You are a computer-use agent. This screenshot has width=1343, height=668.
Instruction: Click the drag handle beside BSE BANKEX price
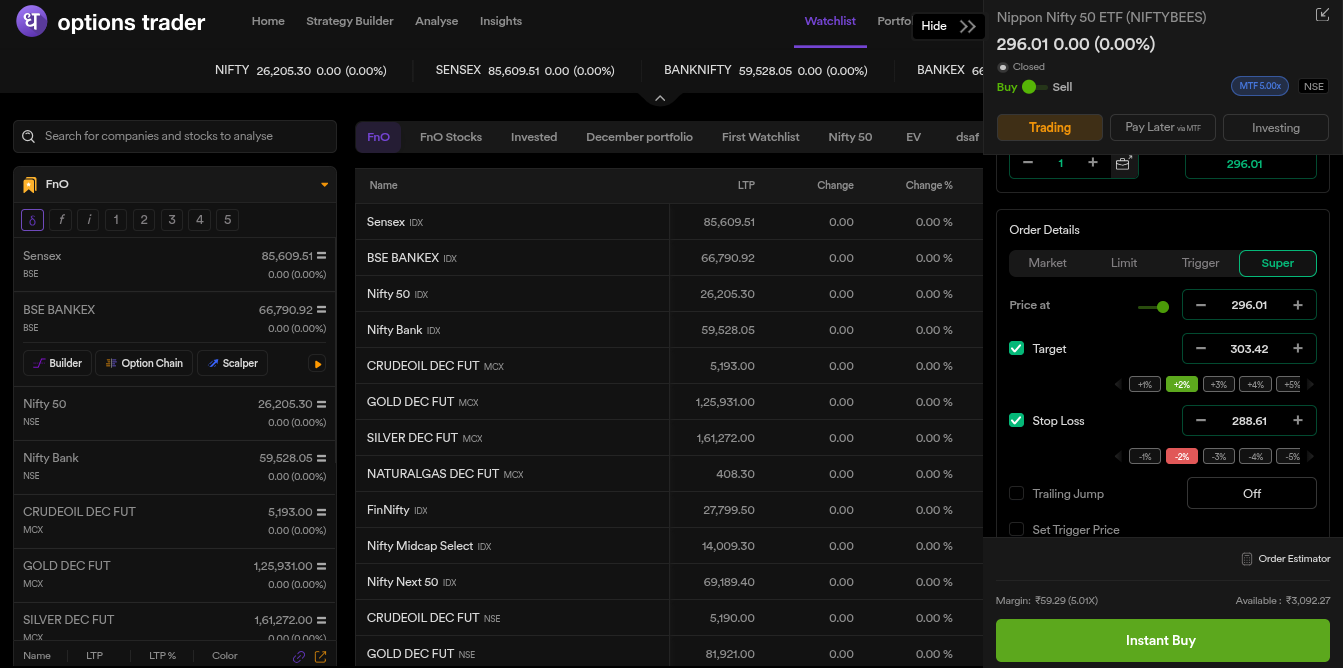[322, 310]
